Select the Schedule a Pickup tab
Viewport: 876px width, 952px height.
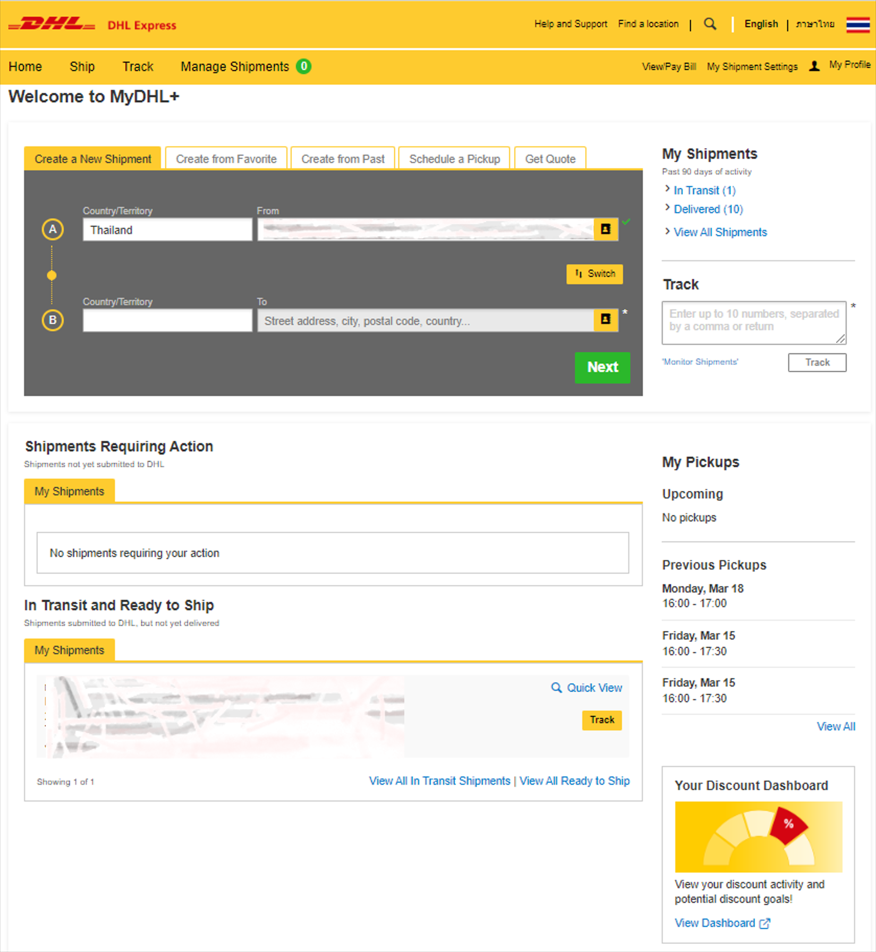click(455, 158)
